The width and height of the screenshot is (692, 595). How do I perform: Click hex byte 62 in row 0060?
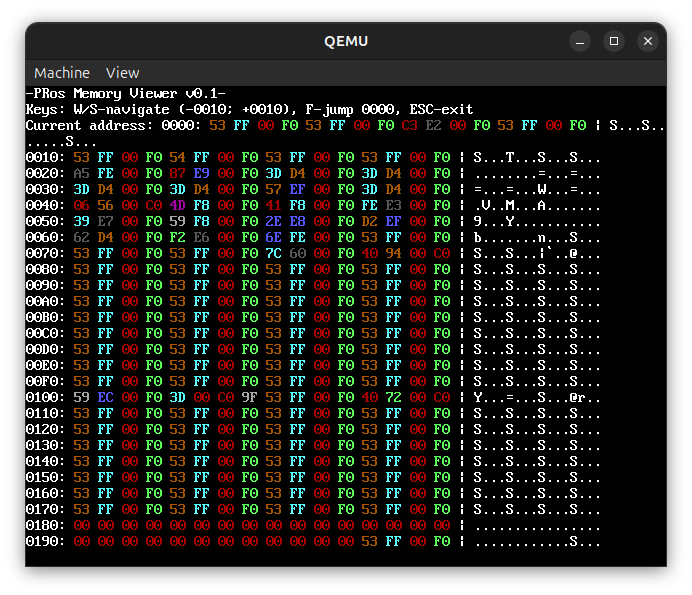(81, 237)
